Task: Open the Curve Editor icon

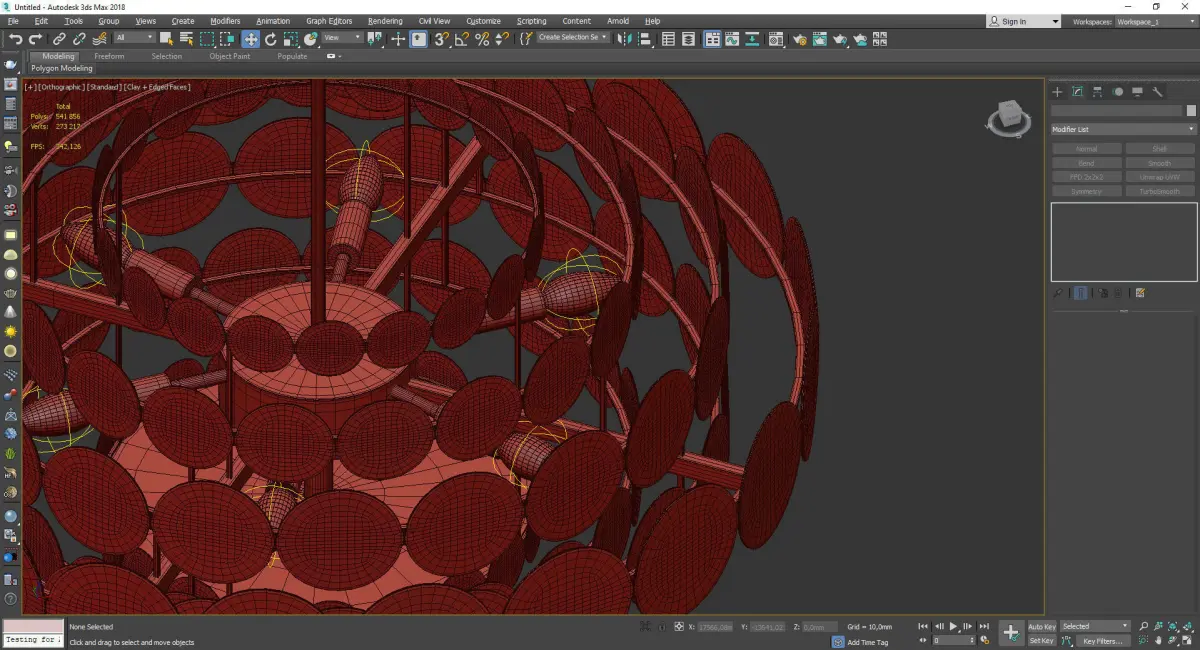Action: coord(732,39)
